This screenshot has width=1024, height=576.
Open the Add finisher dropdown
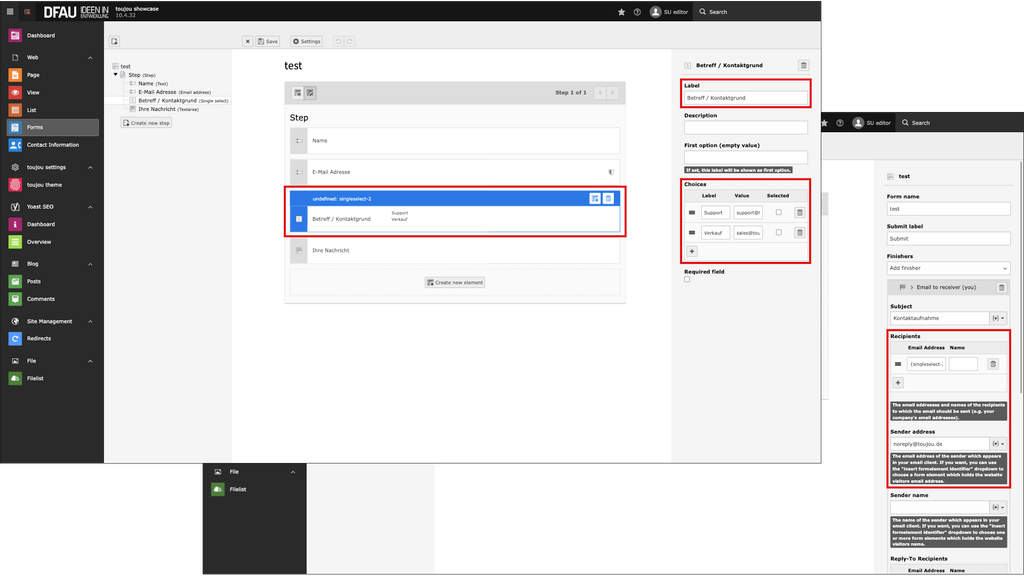click(x=949, y=268)
